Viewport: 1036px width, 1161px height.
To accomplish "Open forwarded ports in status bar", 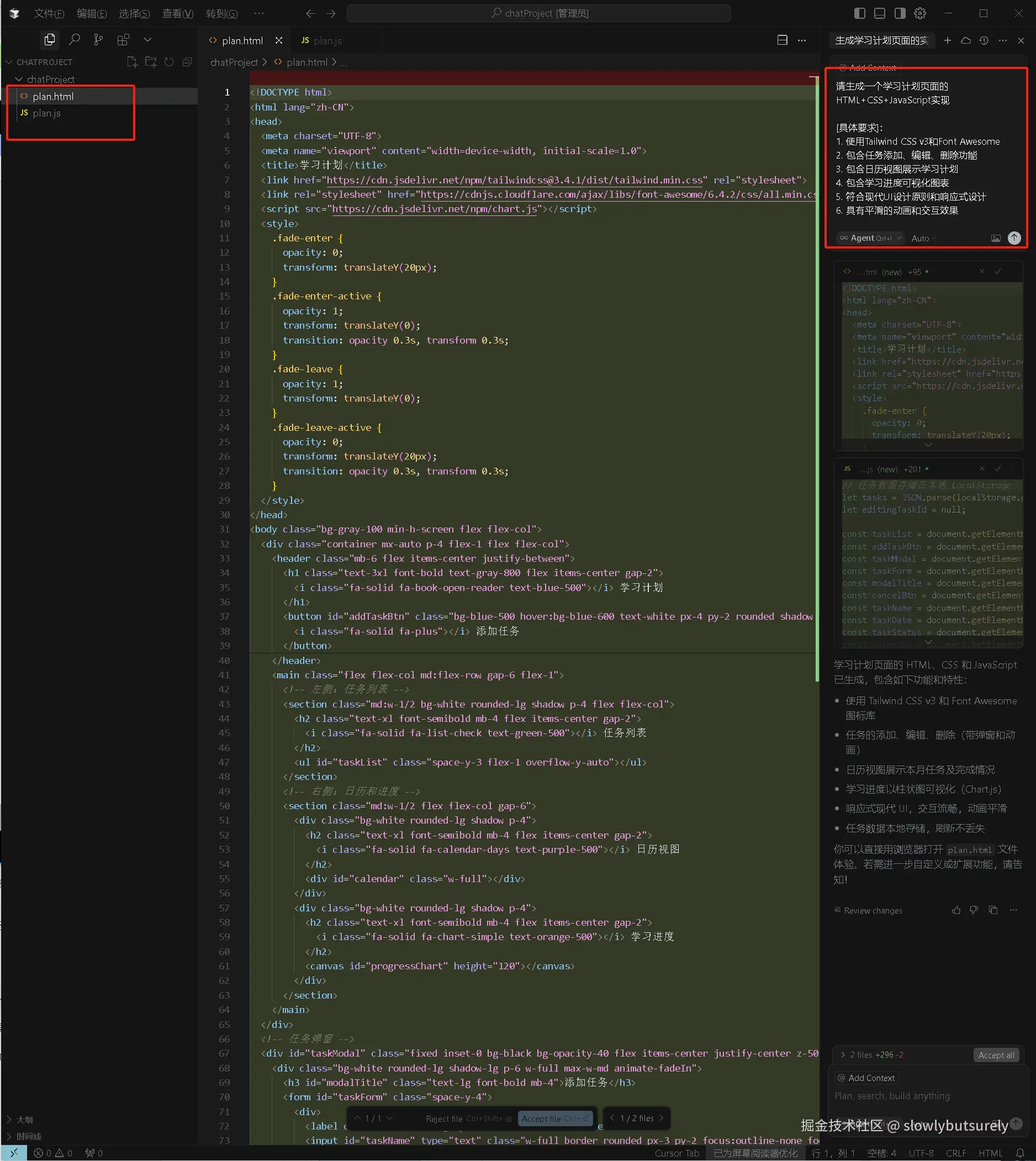I will [94, 1153].
